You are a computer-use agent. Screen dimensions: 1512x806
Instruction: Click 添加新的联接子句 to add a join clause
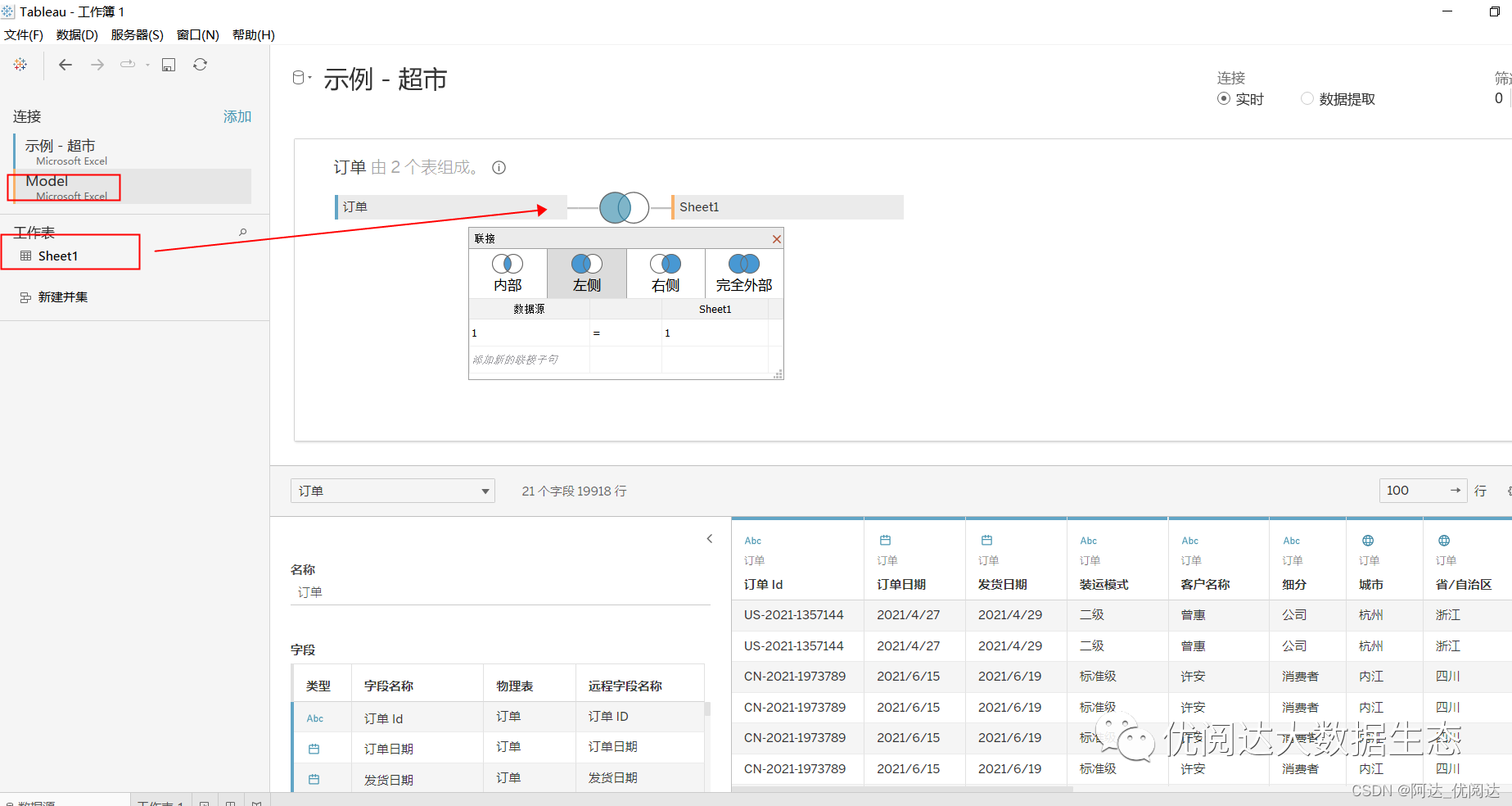pyautogui.click(x=529, y=360)
